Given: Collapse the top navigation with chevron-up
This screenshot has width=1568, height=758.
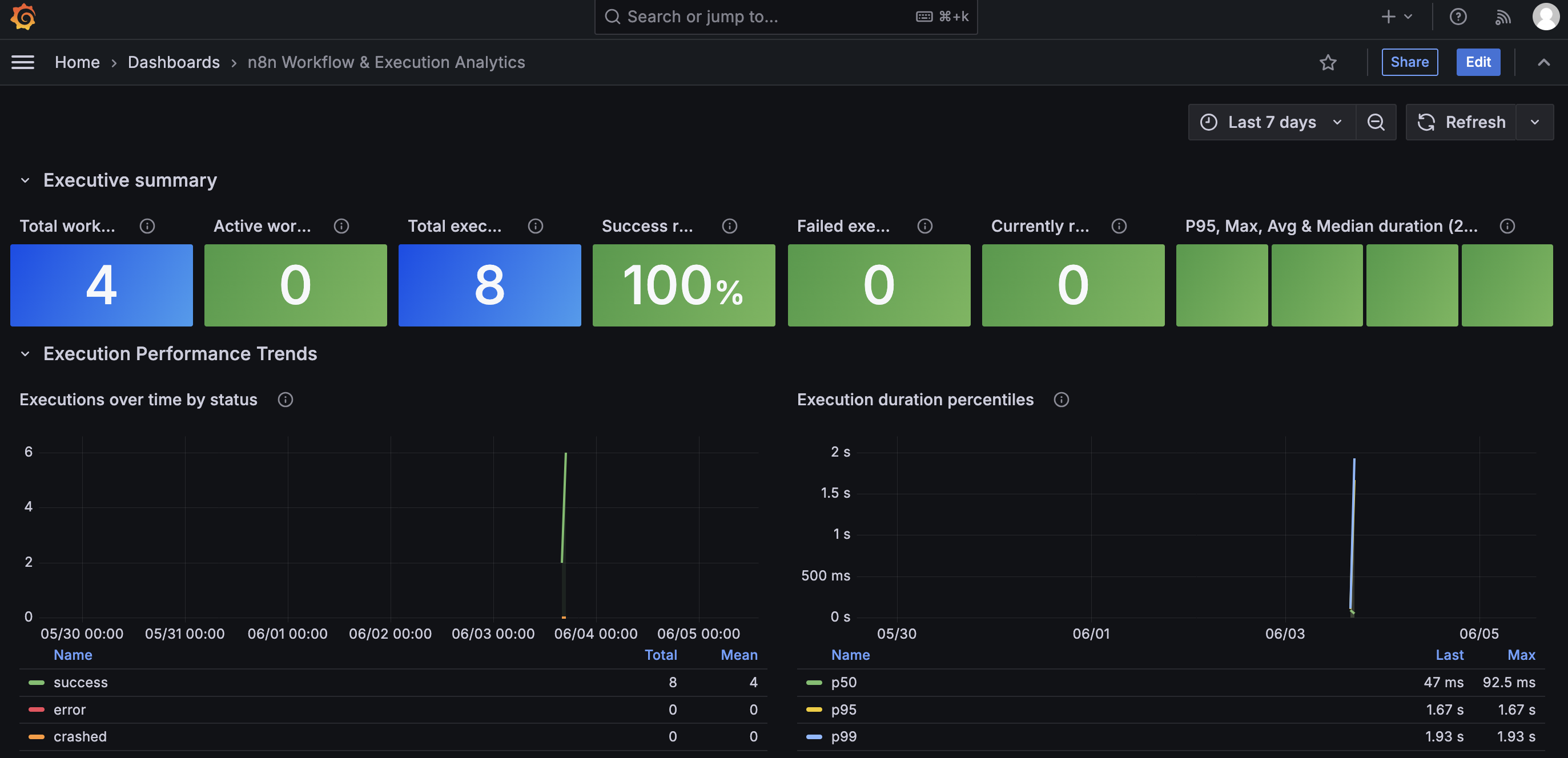Looking at the screenshot, I should (x=1543, y=62).
